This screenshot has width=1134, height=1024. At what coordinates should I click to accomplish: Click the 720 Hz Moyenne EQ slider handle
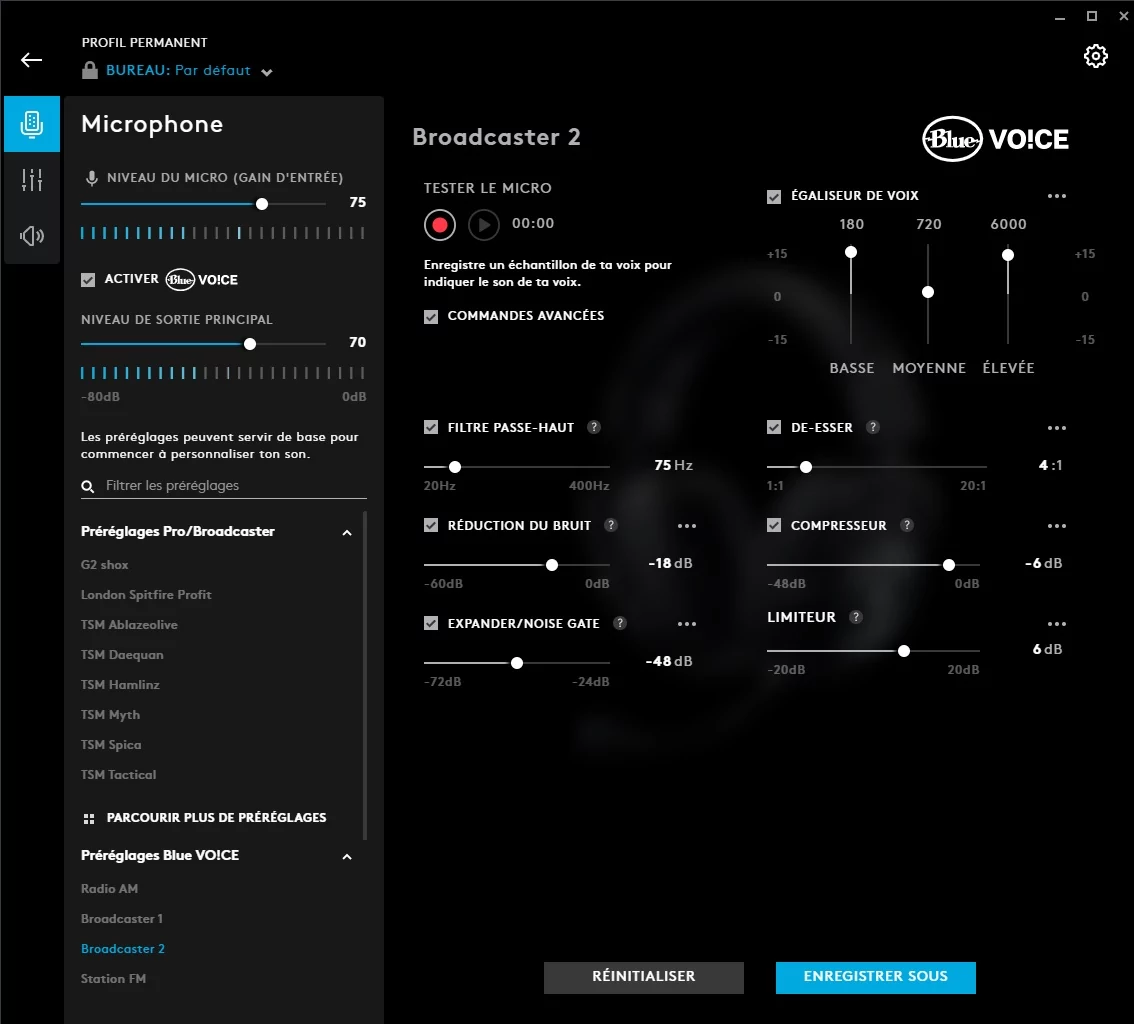(x=928, y=292)
